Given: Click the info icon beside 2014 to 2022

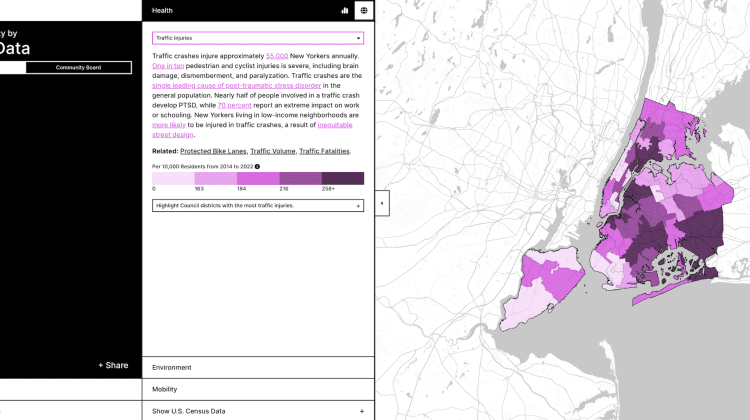Looking at the screenshot, I should (x=257, y=166).
